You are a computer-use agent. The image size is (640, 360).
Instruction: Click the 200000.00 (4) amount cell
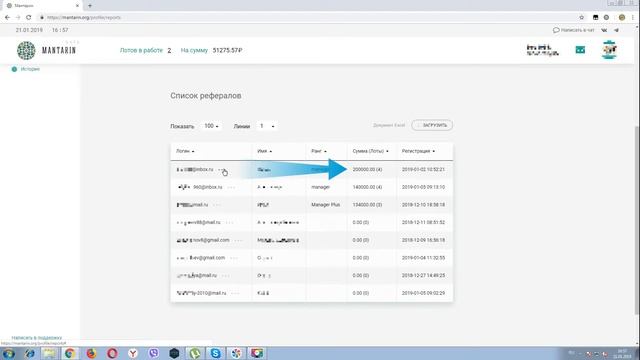point(367,169)
